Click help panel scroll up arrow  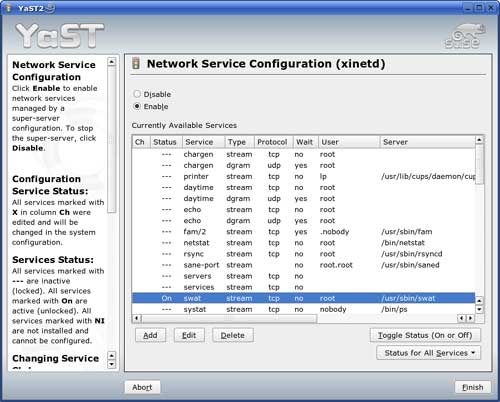[x=112, y=62]
